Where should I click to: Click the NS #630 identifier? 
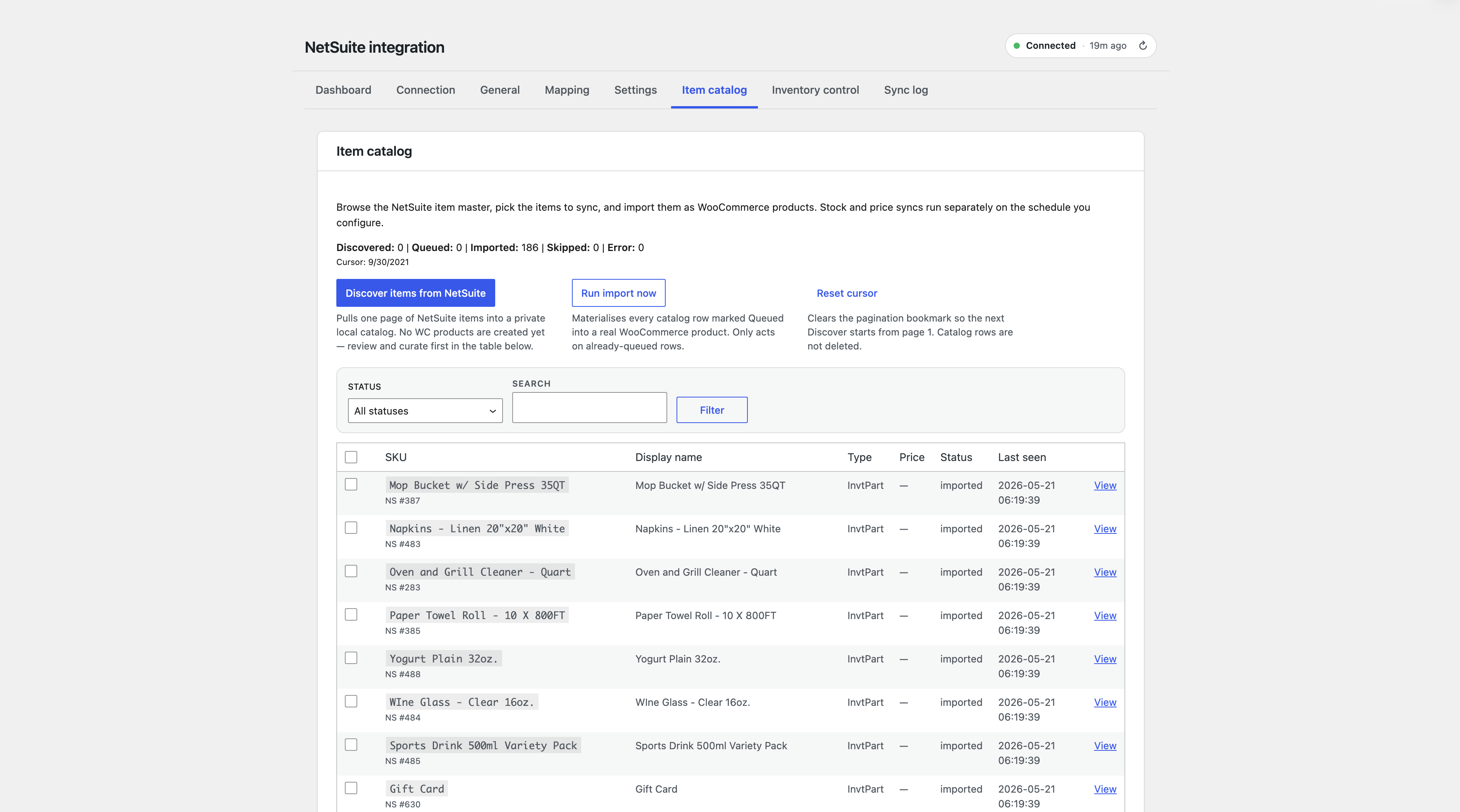[x=403, y=805]
